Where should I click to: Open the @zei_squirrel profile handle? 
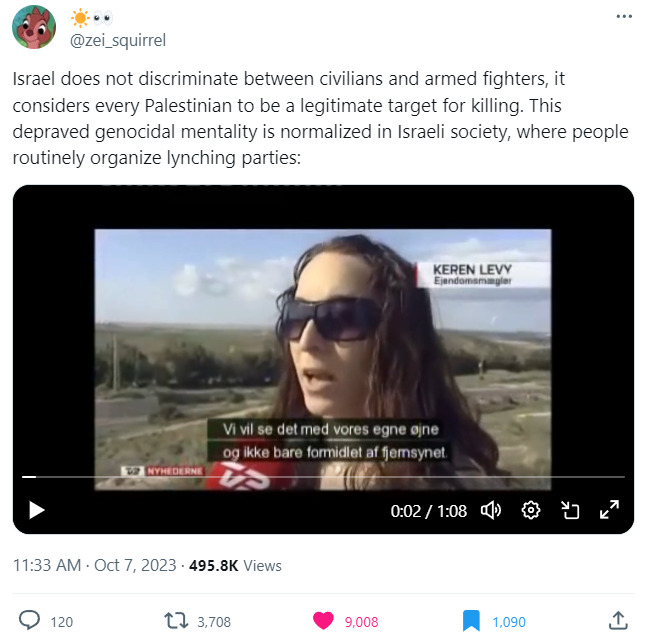pos(118,41)
